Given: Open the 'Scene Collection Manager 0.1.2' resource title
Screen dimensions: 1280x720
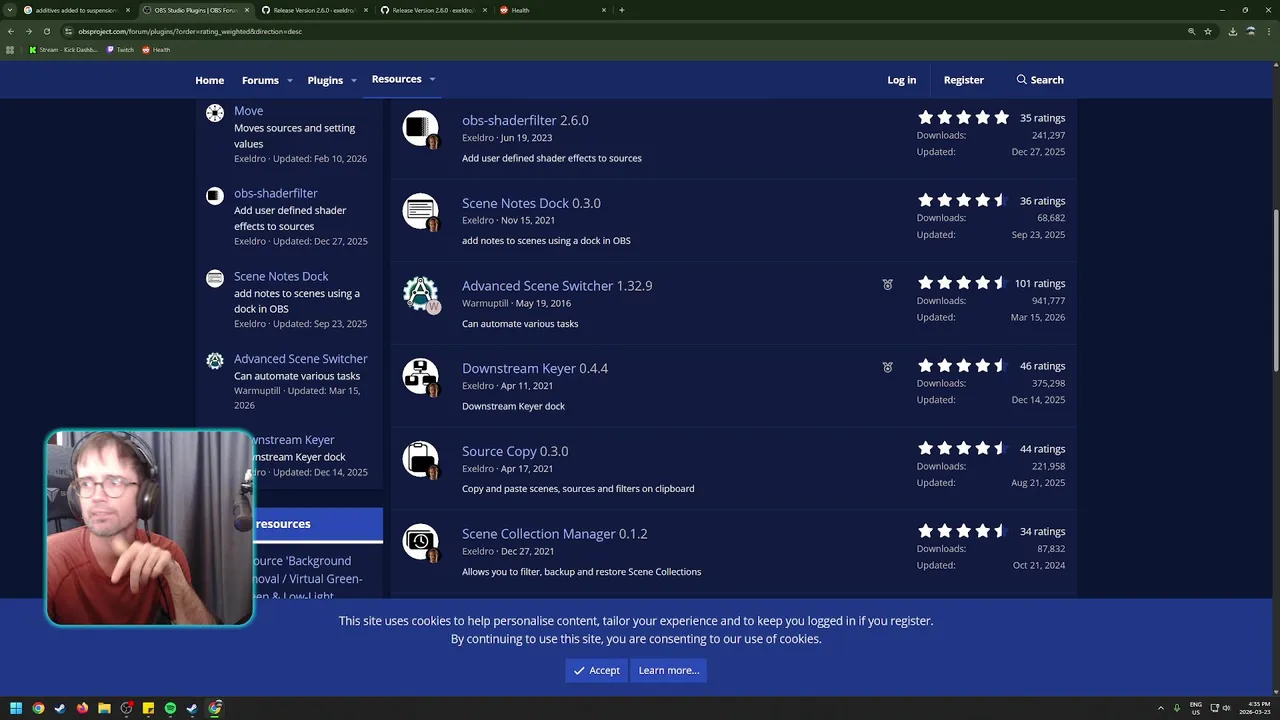Looking at the screenshot, I should tap(554, 534).
